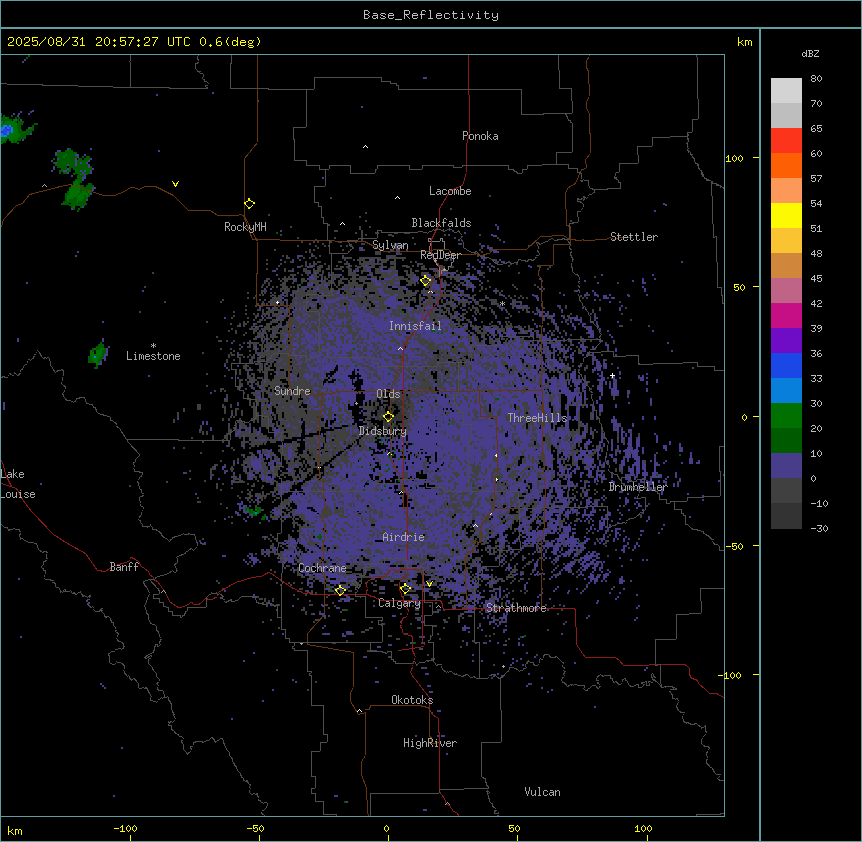The width and height of the screenshot is (862, 842).
Task: Click the Lacombe city label
Action: pyautogui.click(x=450, y=191)
